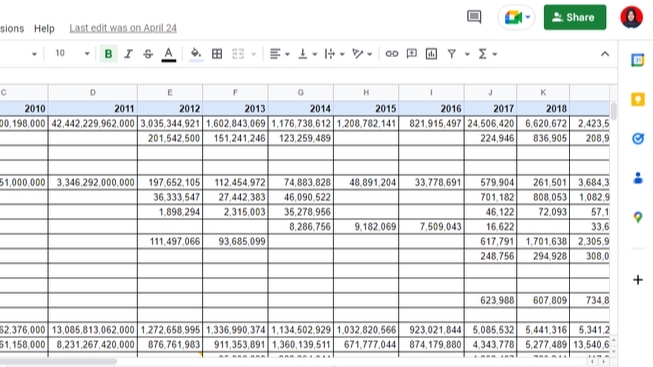Select cell containing 24,506,420
653x367 pixels.
tap(491, 124)
